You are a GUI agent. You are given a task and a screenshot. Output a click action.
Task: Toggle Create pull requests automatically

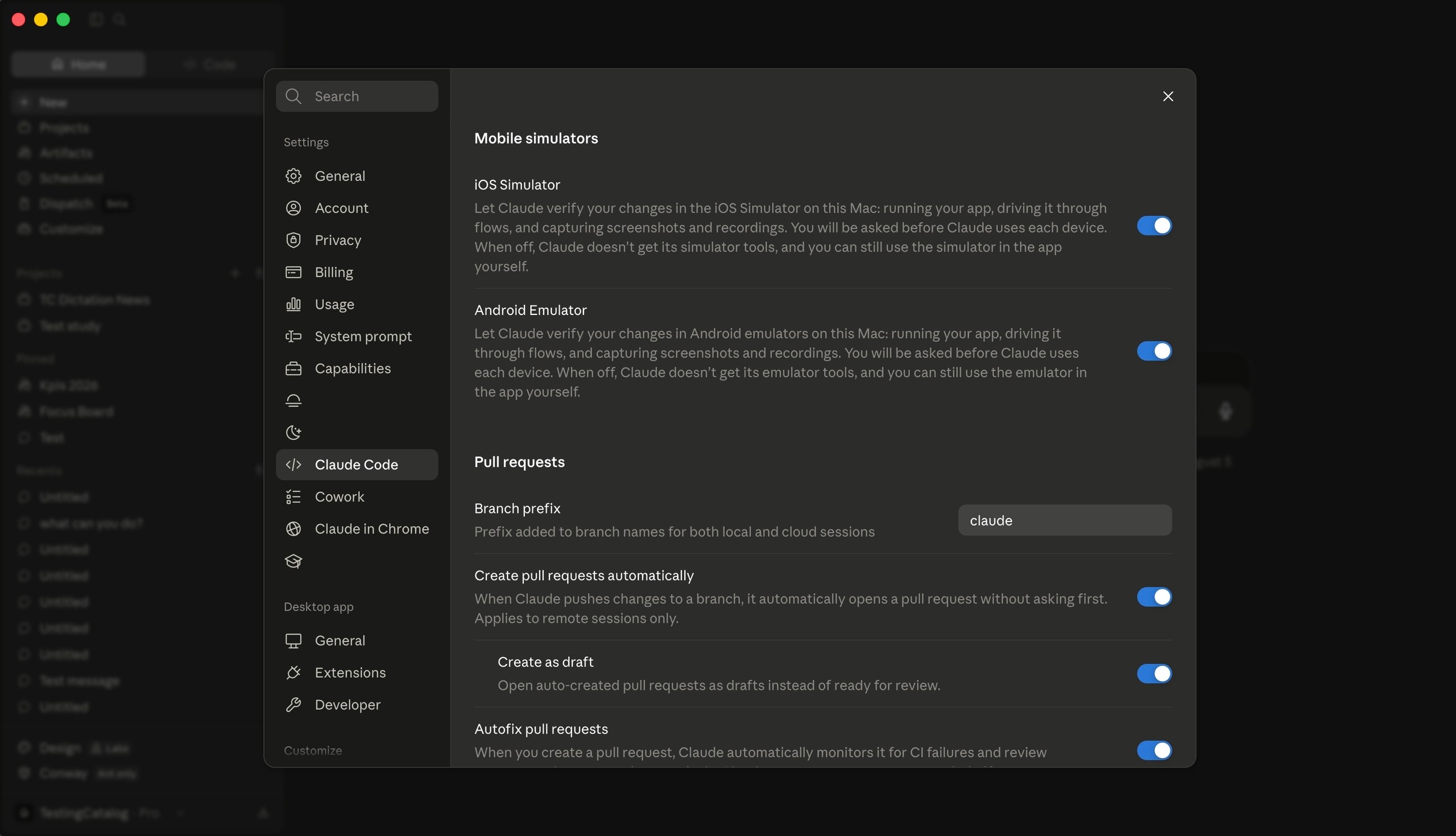(x=1154, y=597)
